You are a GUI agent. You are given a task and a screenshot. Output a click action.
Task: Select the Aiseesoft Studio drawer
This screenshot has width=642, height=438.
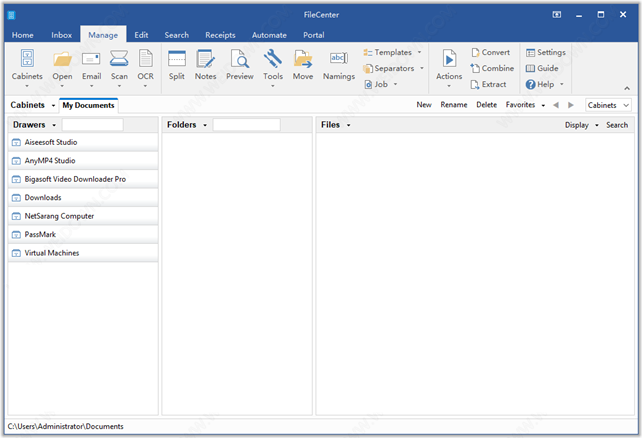83,142
